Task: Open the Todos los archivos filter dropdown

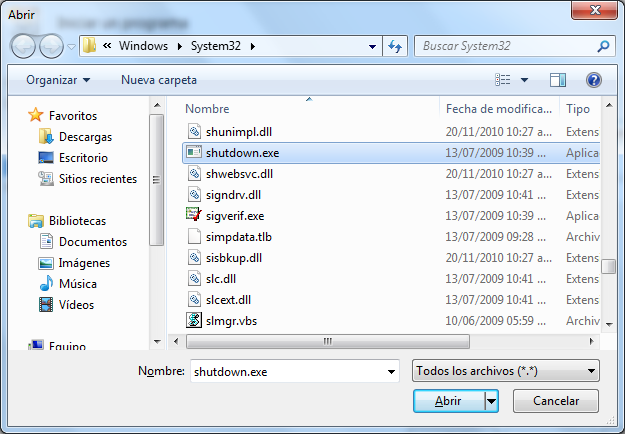Action: tap(505, 371)
